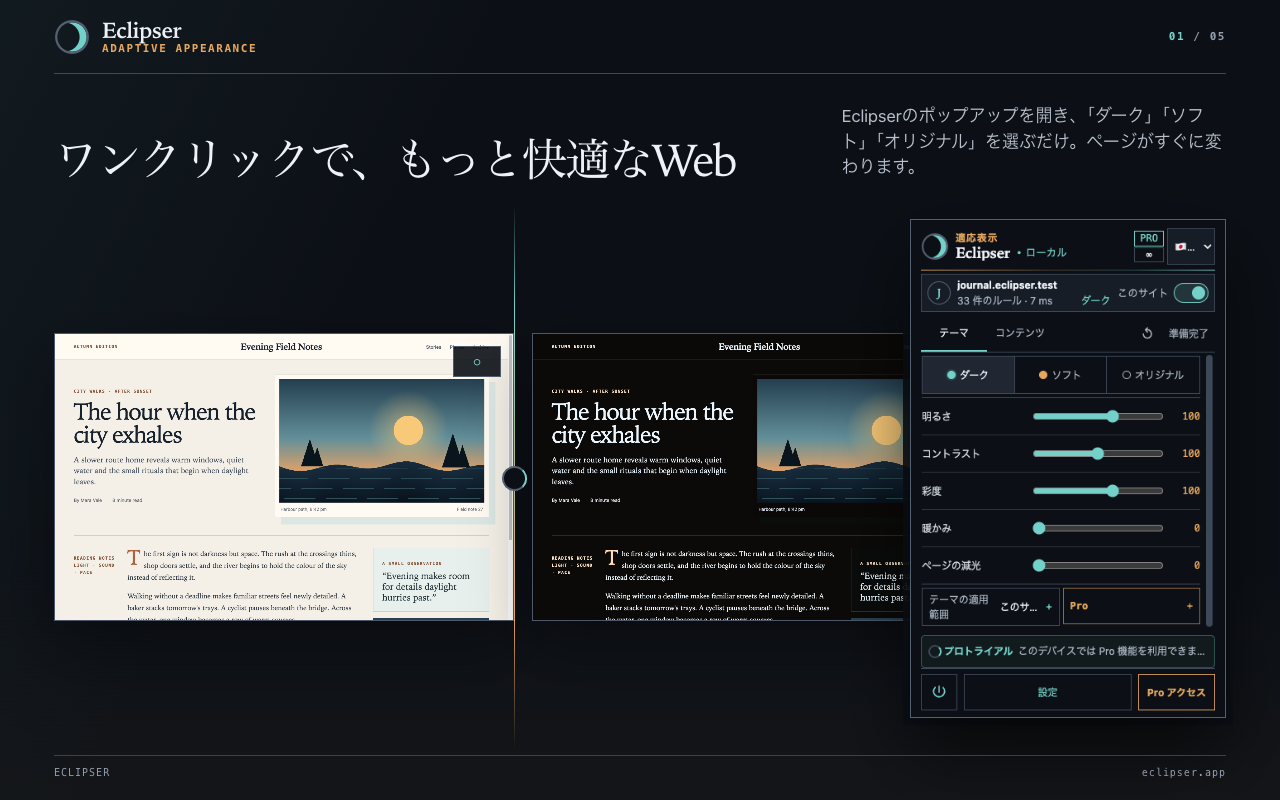Click the プロトライアル banner
This screenshot has height=800, width=1280.
pos(1068,651)
